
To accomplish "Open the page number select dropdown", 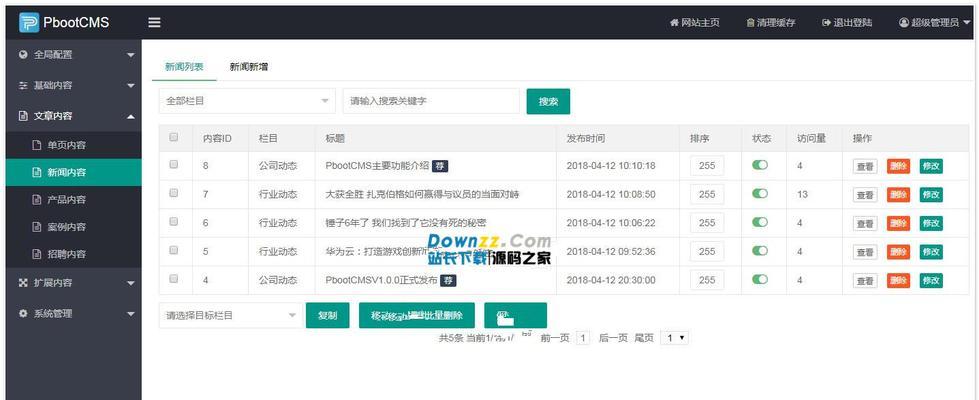I will pyautogui.click(x=674, y=338).
